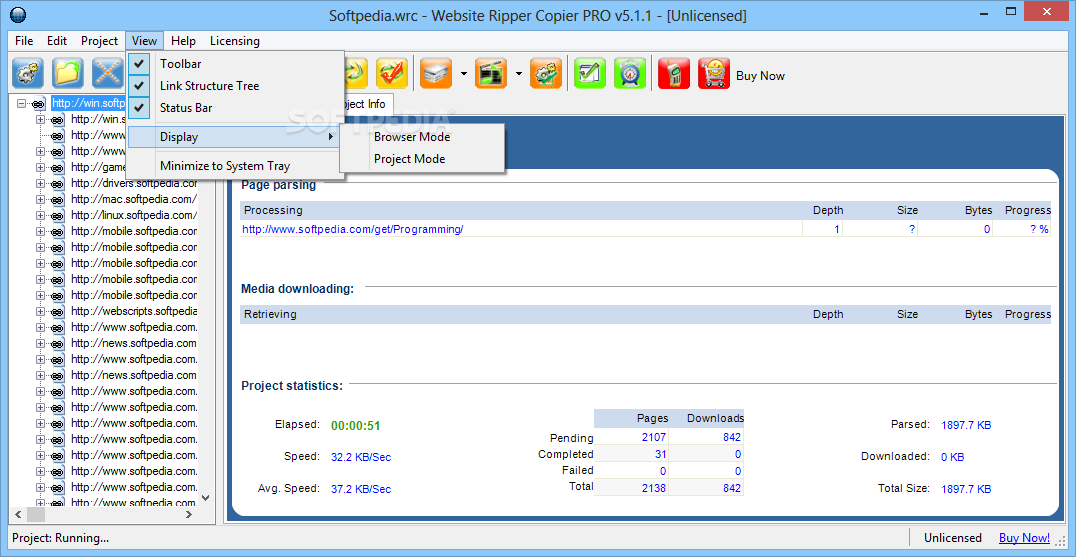
Task: Click the red mobile phone toolbar icon
Action: click(x=673, y=73)
